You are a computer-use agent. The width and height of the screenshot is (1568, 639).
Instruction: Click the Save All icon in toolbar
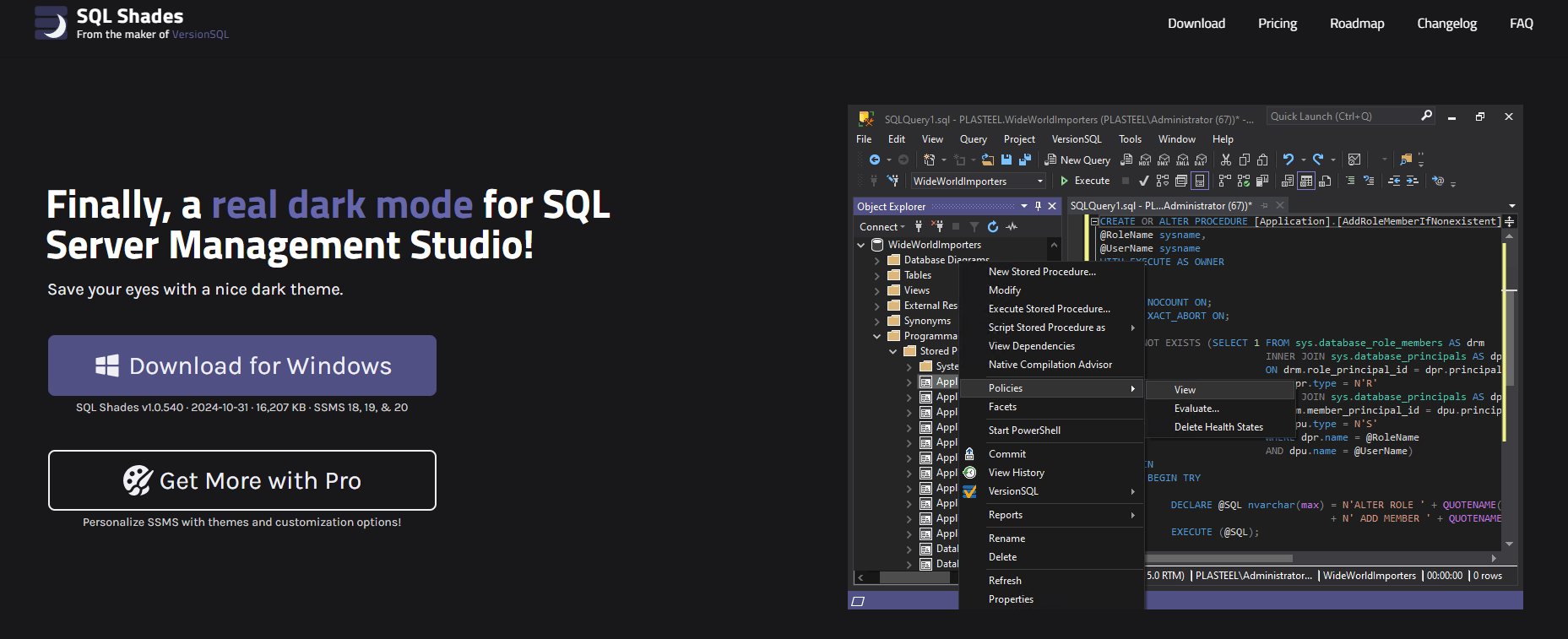(1025, 160)
